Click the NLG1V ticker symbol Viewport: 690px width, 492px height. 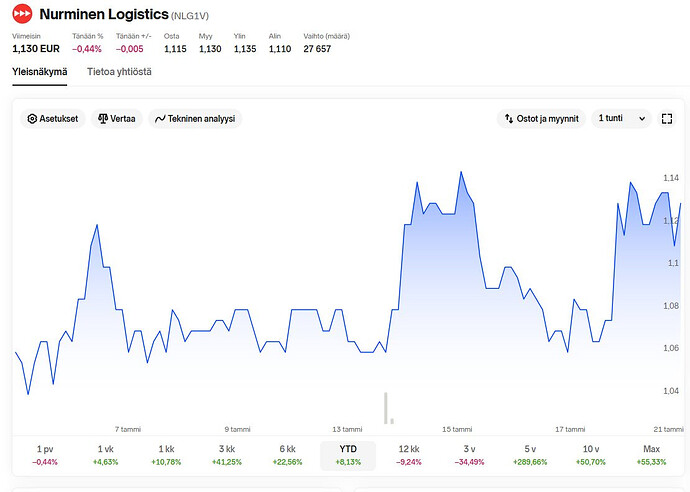190,16
